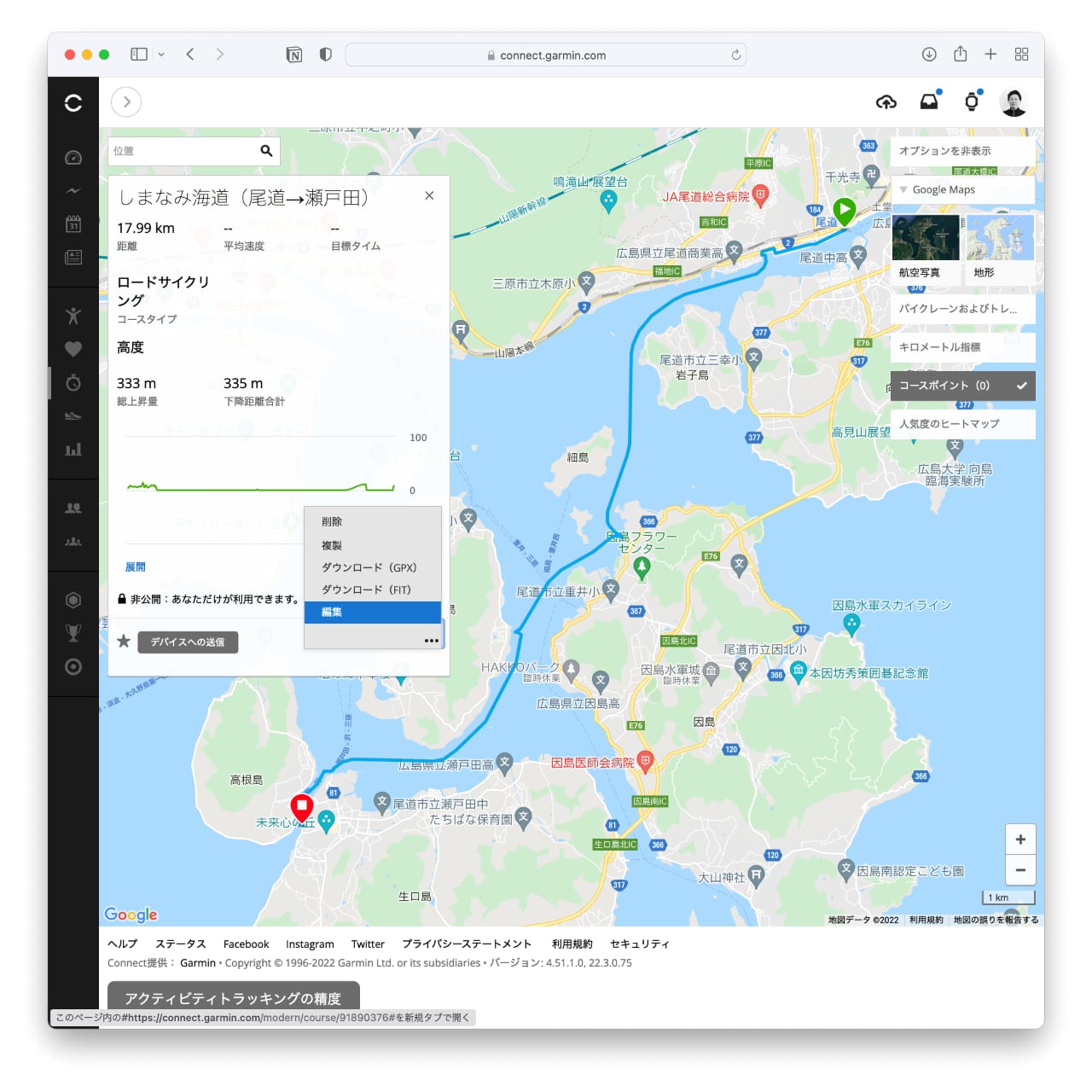Click the 展開 link
This screenshot has width=1092, height=1092.
click(135, 567)
